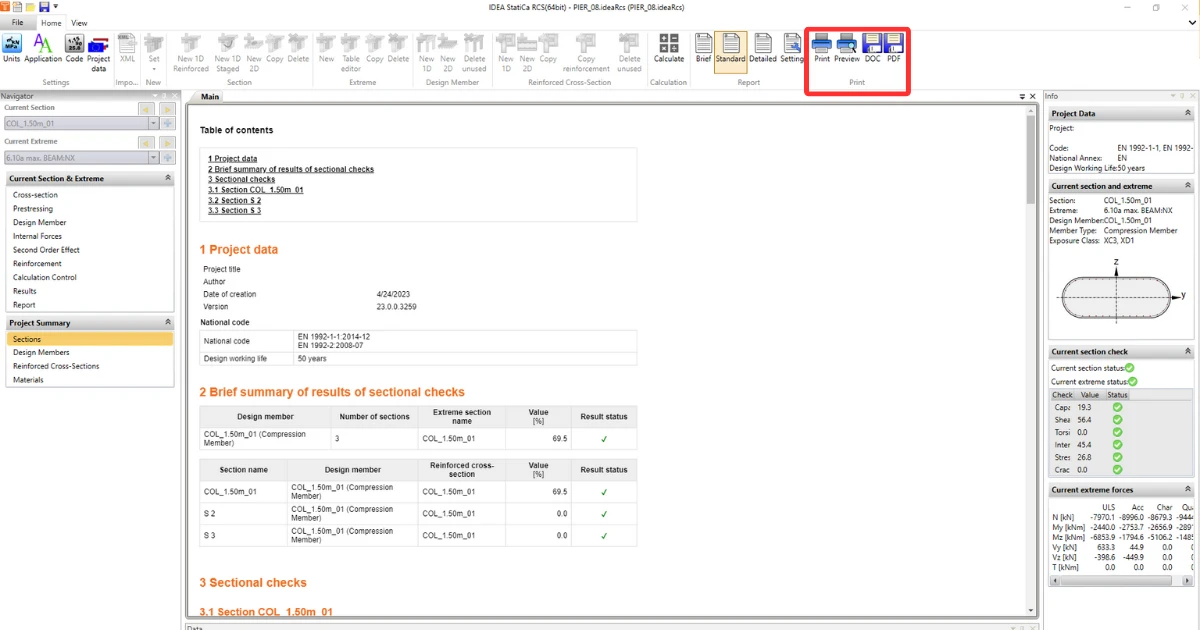The image size is (1200, 630).
Task: Collapse Current section and extreme info panel
Action: (x=1187, y=186)
